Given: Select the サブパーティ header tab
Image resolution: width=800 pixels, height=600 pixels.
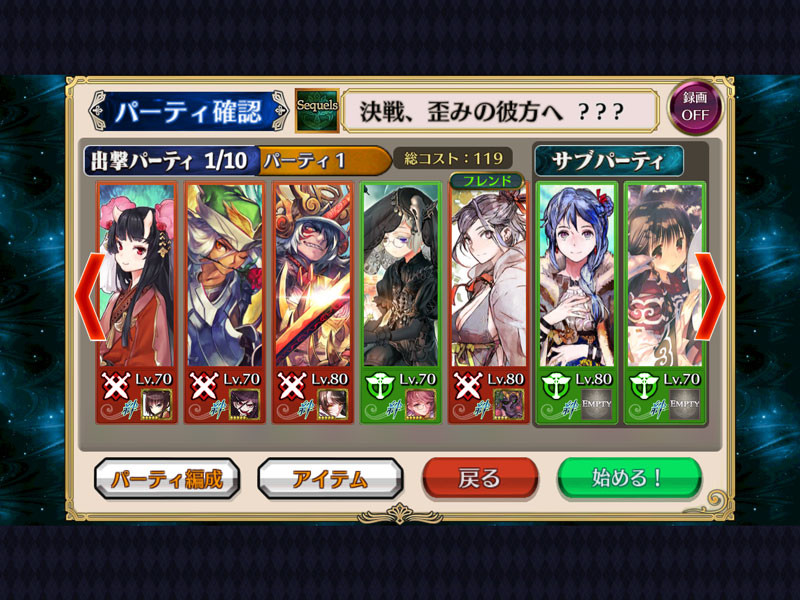Looking at the screenshot, I should pos(609,161).
